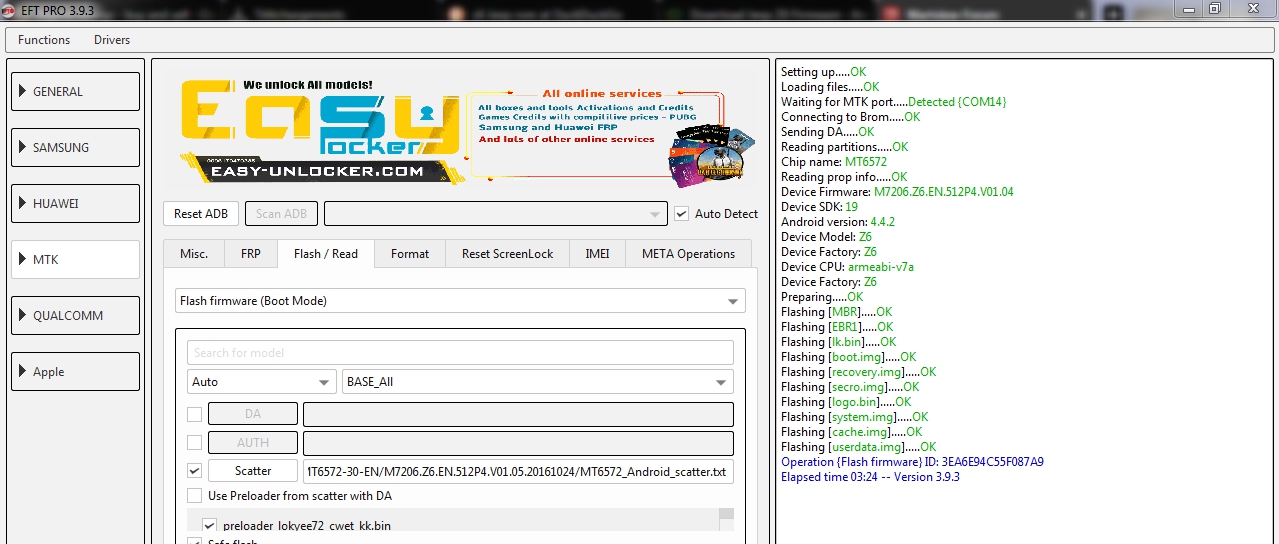Expand the HUAWEI section
The width and height of the screenshot is (1279, 544).
(x=76, y=203)
